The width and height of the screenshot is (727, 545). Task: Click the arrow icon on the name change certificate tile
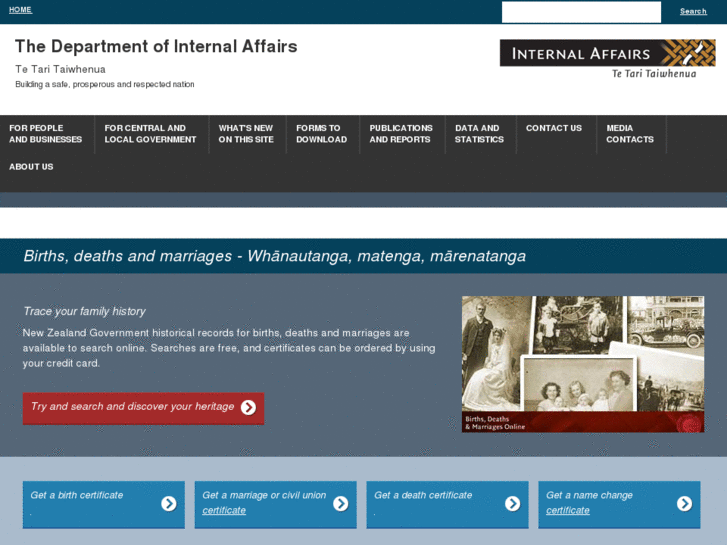pyautogui.click(x=684, y=503)
